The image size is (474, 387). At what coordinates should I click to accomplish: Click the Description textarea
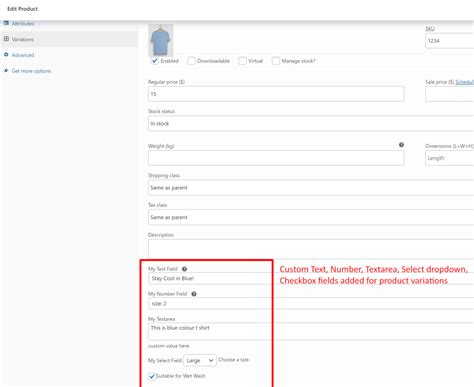tap(311, 248)
